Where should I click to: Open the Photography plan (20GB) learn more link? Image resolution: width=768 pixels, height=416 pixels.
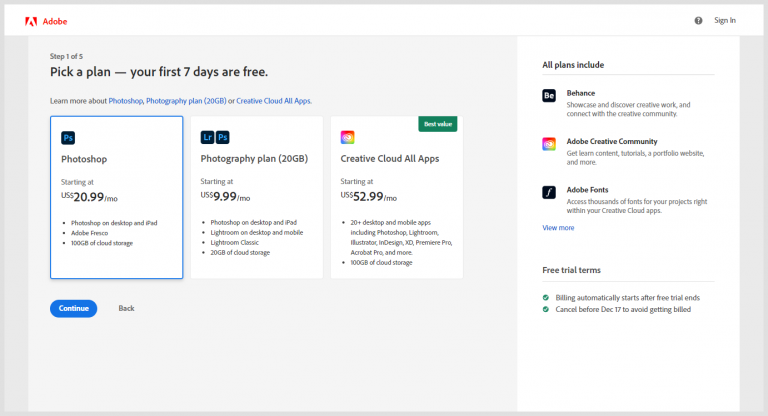click(x=186, y=101)
